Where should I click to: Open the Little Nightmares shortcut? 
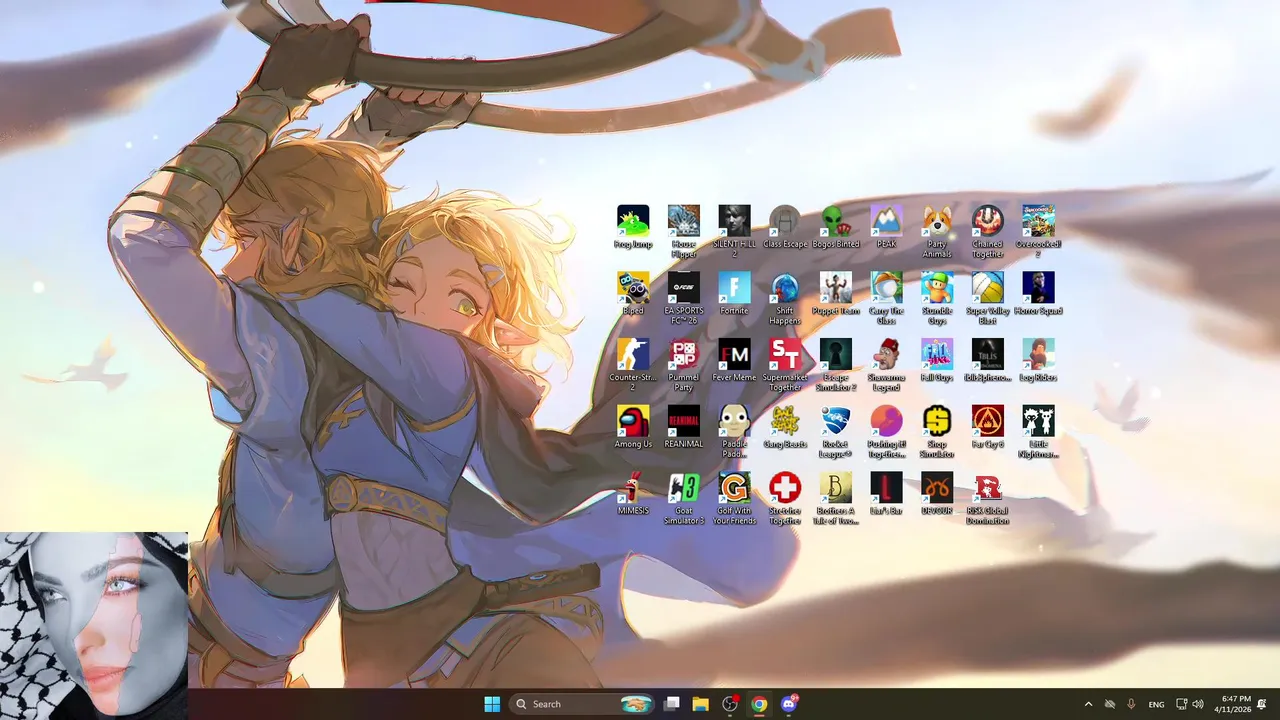point(1038,432)
